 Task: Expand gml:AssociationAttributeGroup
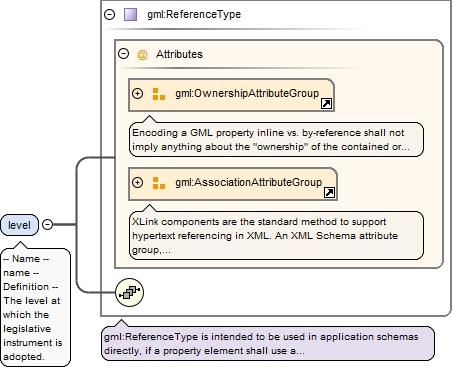tap(137, 182)
